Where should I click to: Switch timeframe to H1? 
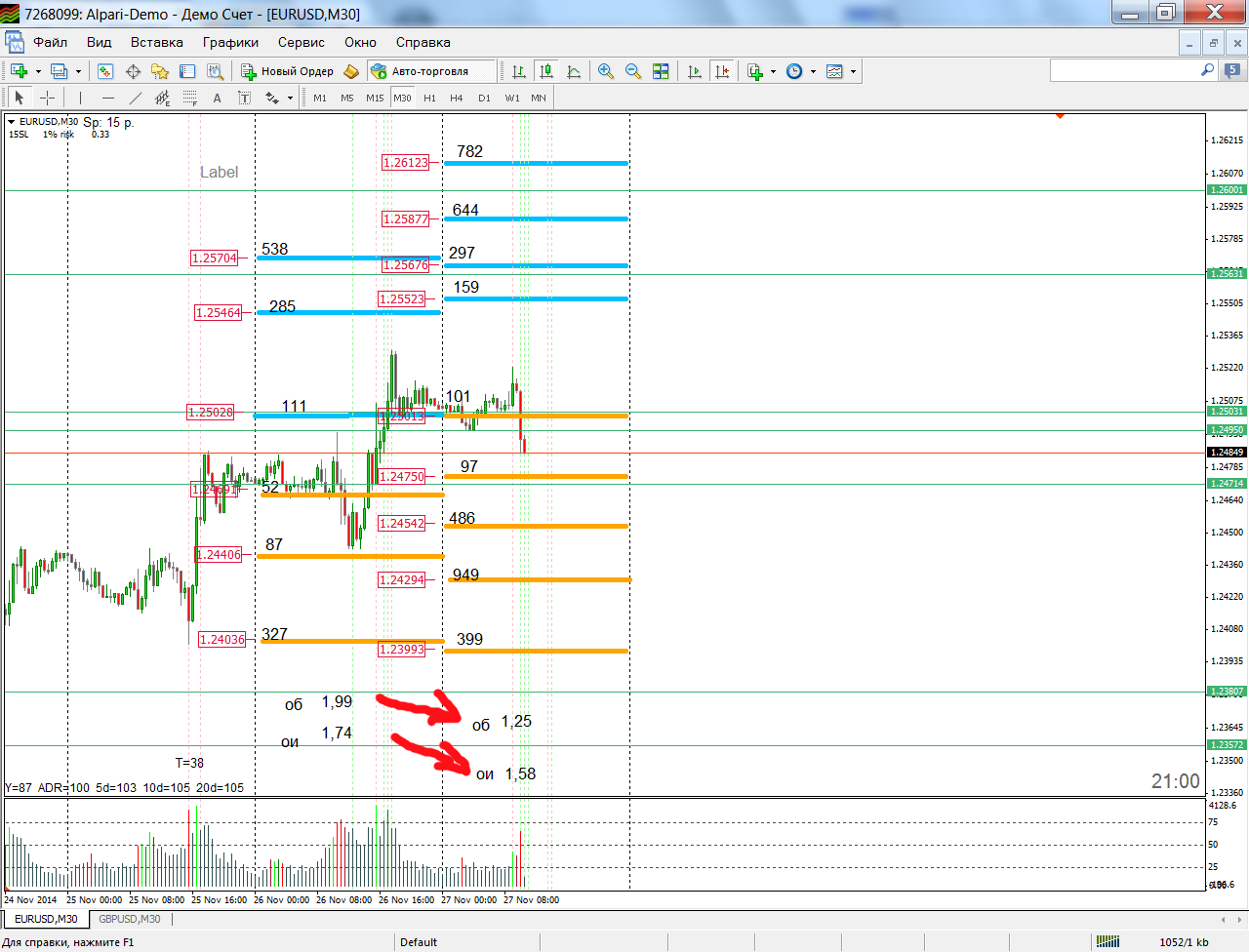click(429, 98)
